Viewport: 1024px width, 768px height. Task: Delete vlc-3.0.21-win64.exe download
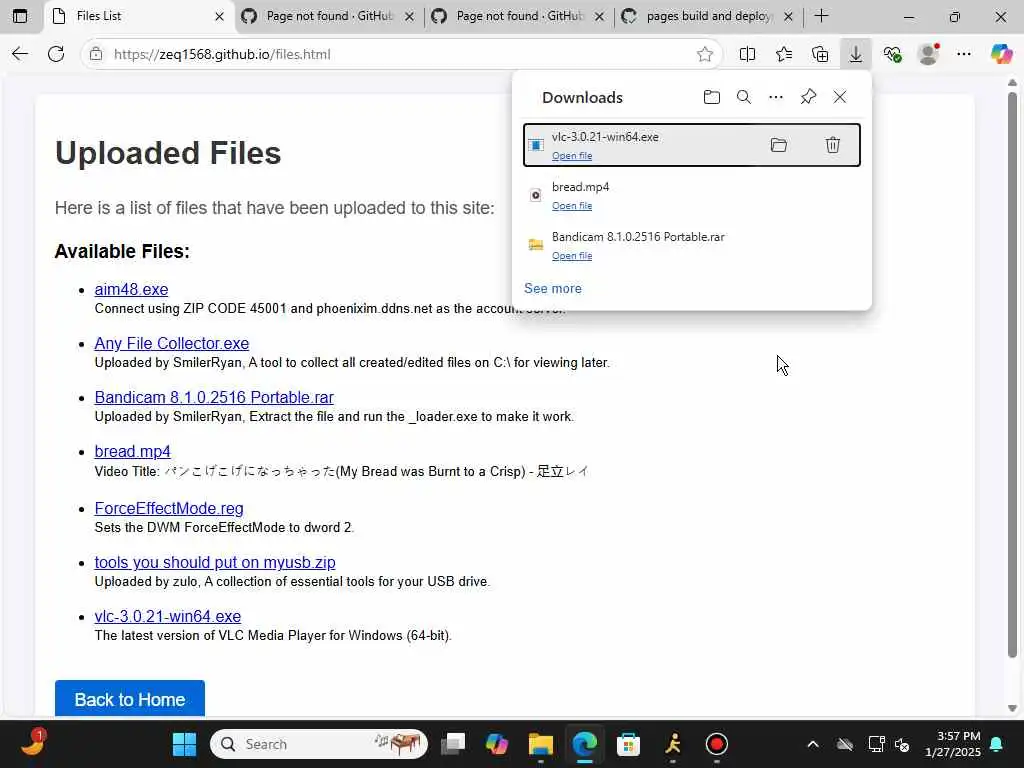tap(833, 145)
